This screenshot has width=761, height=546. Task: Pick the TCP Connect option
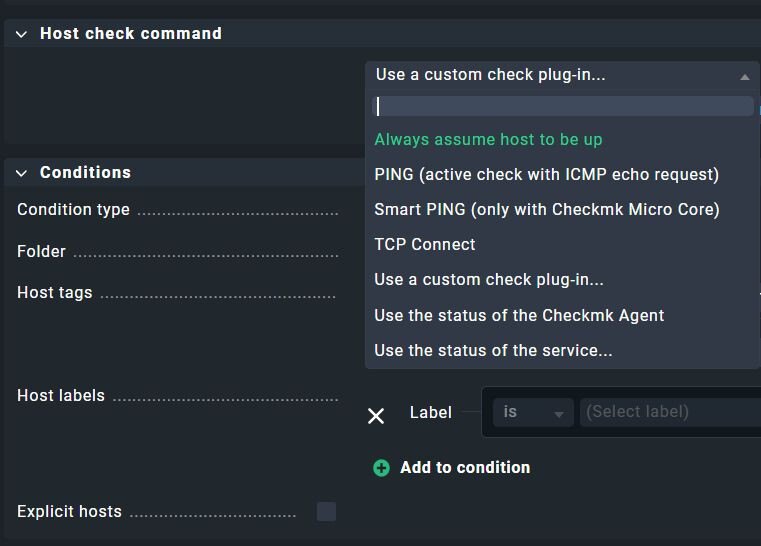[x=425, y=245]
